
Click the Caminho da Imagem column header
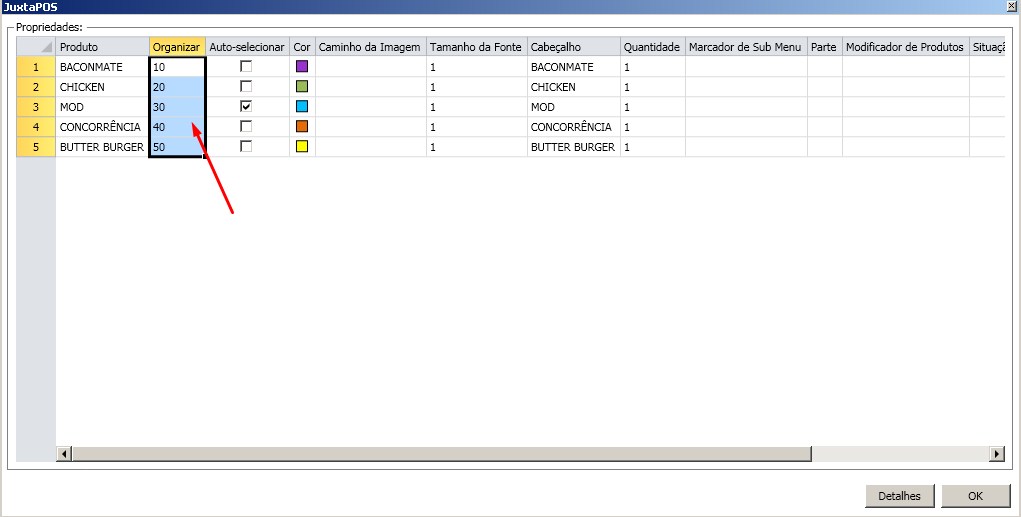pyautogui.click(x=371, y=47)
